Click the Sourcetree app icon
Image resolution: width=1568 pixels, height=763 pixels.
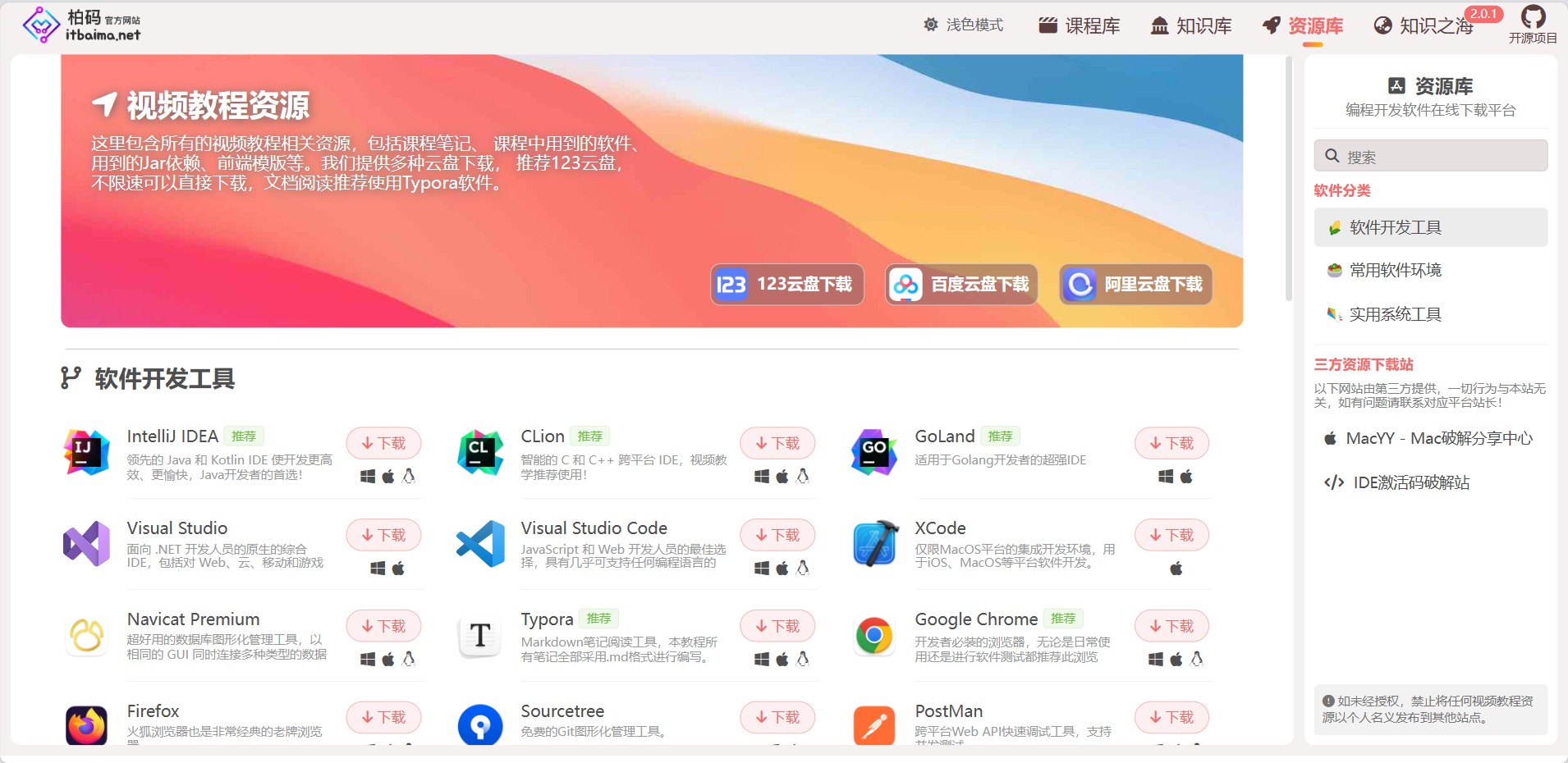point(480,725)
